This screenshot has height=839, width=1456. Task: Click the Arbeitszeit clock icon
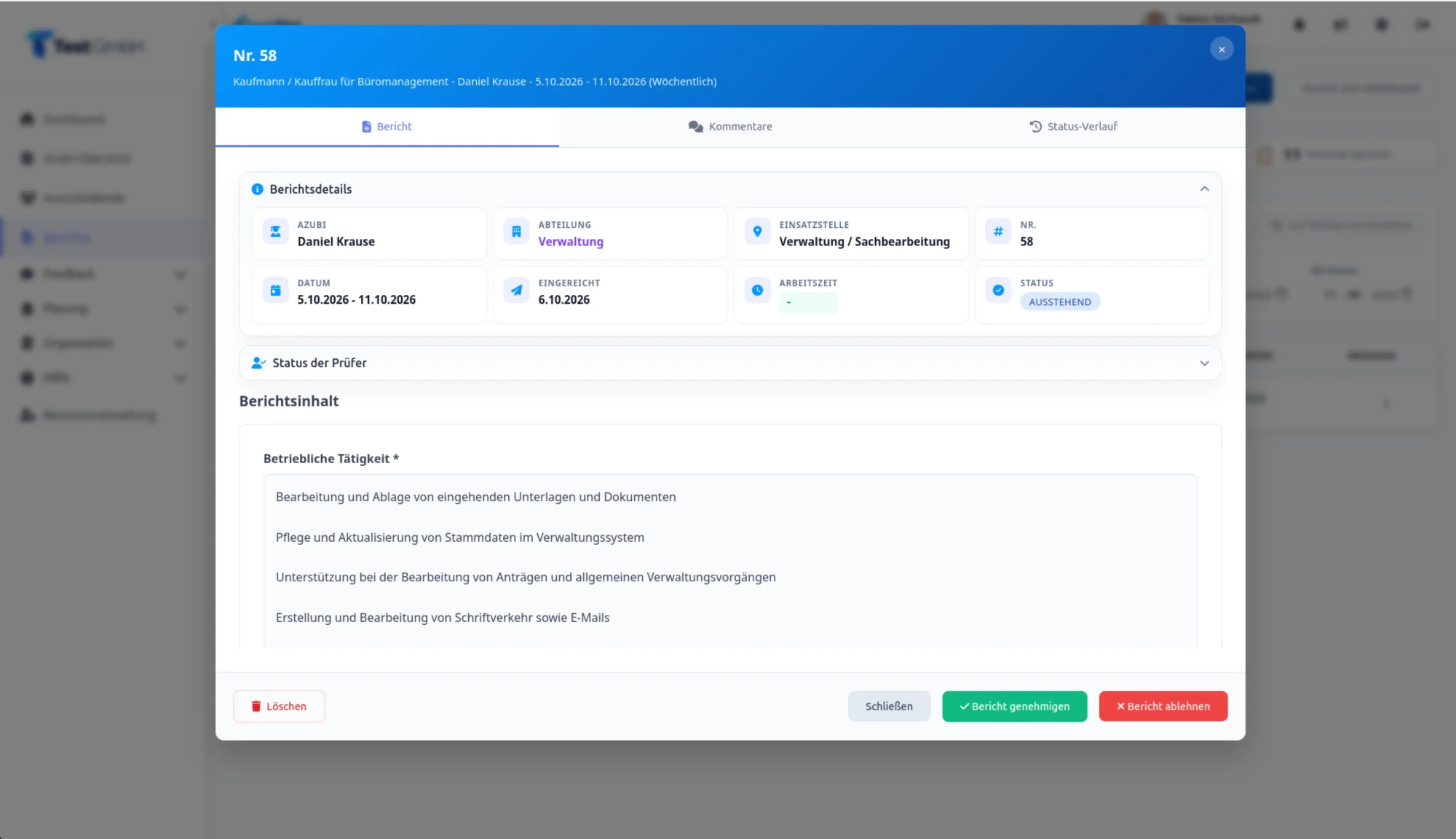pyautogui.click(x=757, y=290)
